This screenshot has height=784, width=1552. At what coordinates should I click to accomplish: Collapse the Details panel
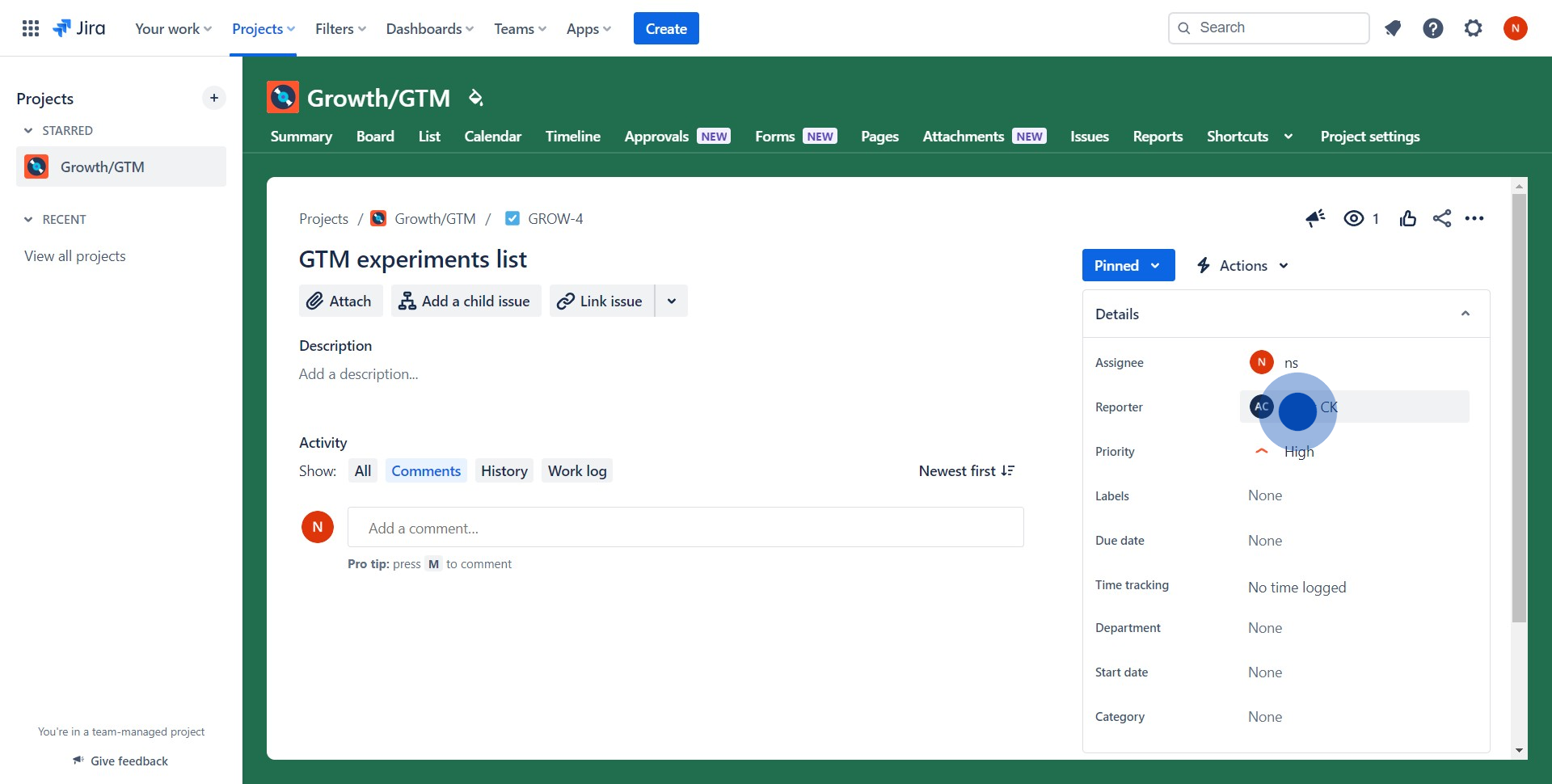[1465, 314]
